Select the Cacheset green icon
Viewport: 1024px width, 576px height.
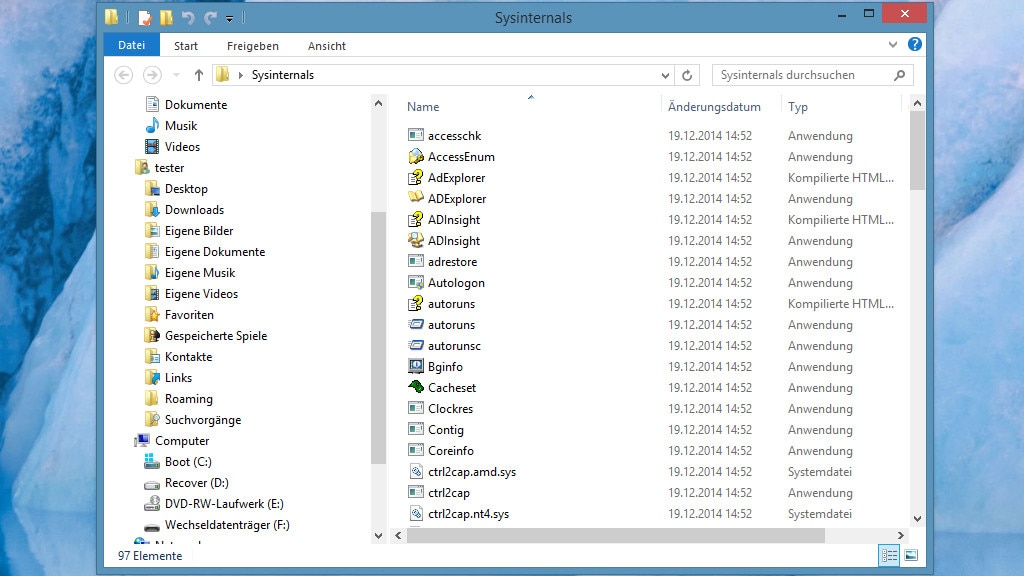pos(415,387)
